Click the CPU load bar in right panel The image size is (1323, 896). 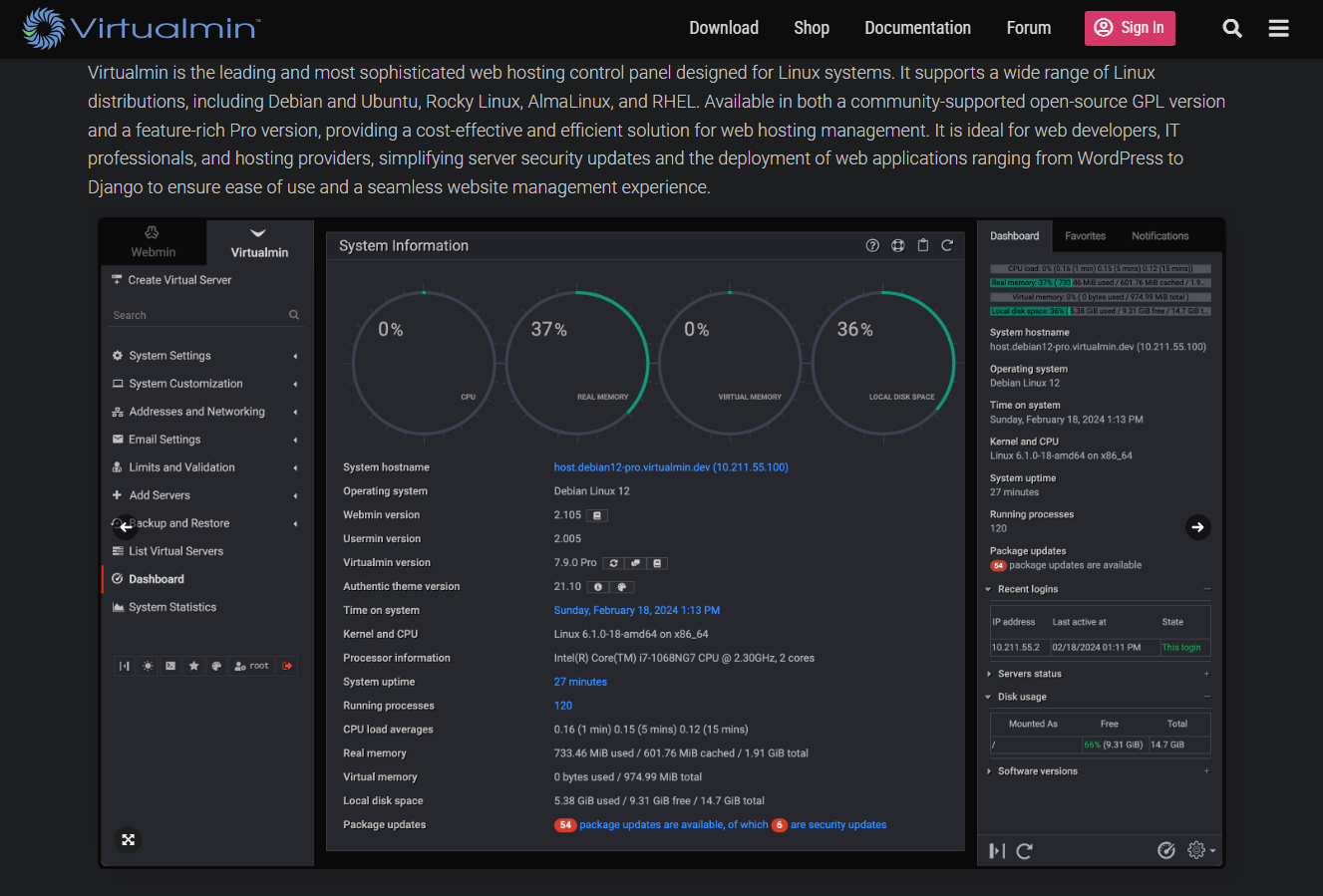[x=1101, y=269]
